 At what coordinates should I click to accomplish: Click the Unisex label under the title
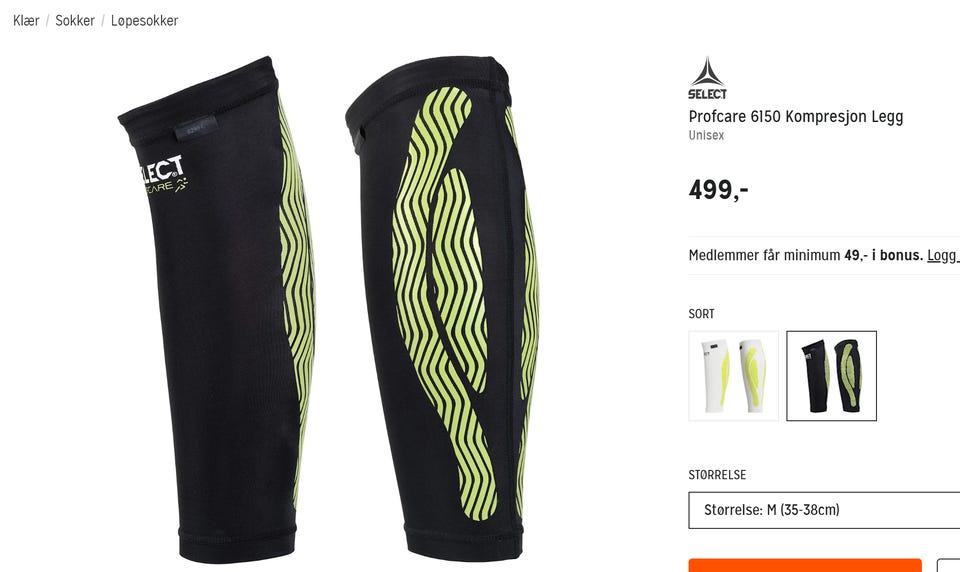click(707, 135)
